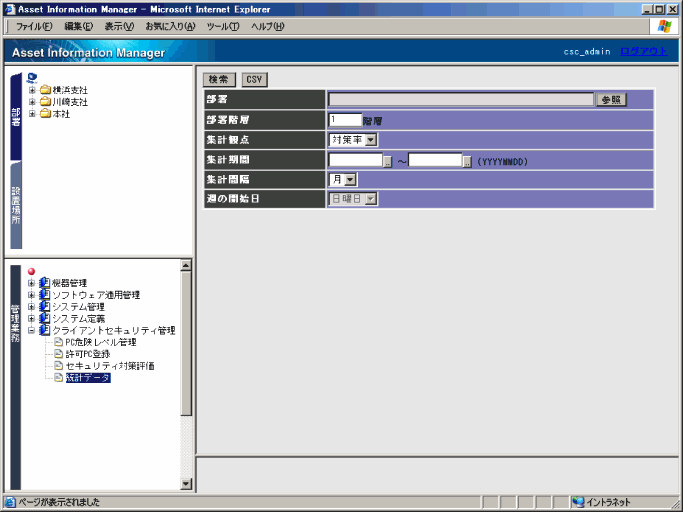This screenshot has height=512, width=683.
Task: Open the ファイル menu
Action: tap(33, 25)
